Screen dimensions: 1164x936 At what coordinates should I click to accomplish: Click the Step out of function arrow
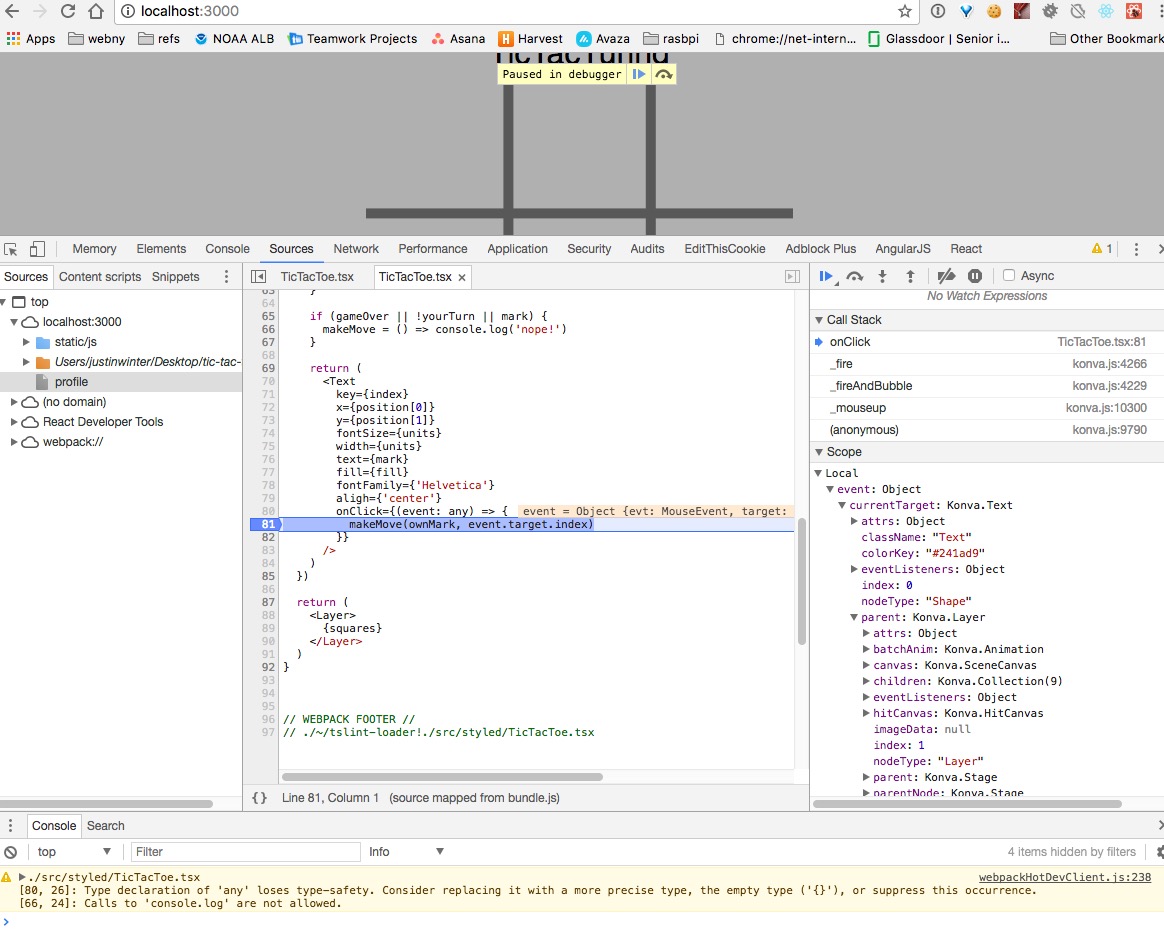pyautogui.click(x=910, y=276)
